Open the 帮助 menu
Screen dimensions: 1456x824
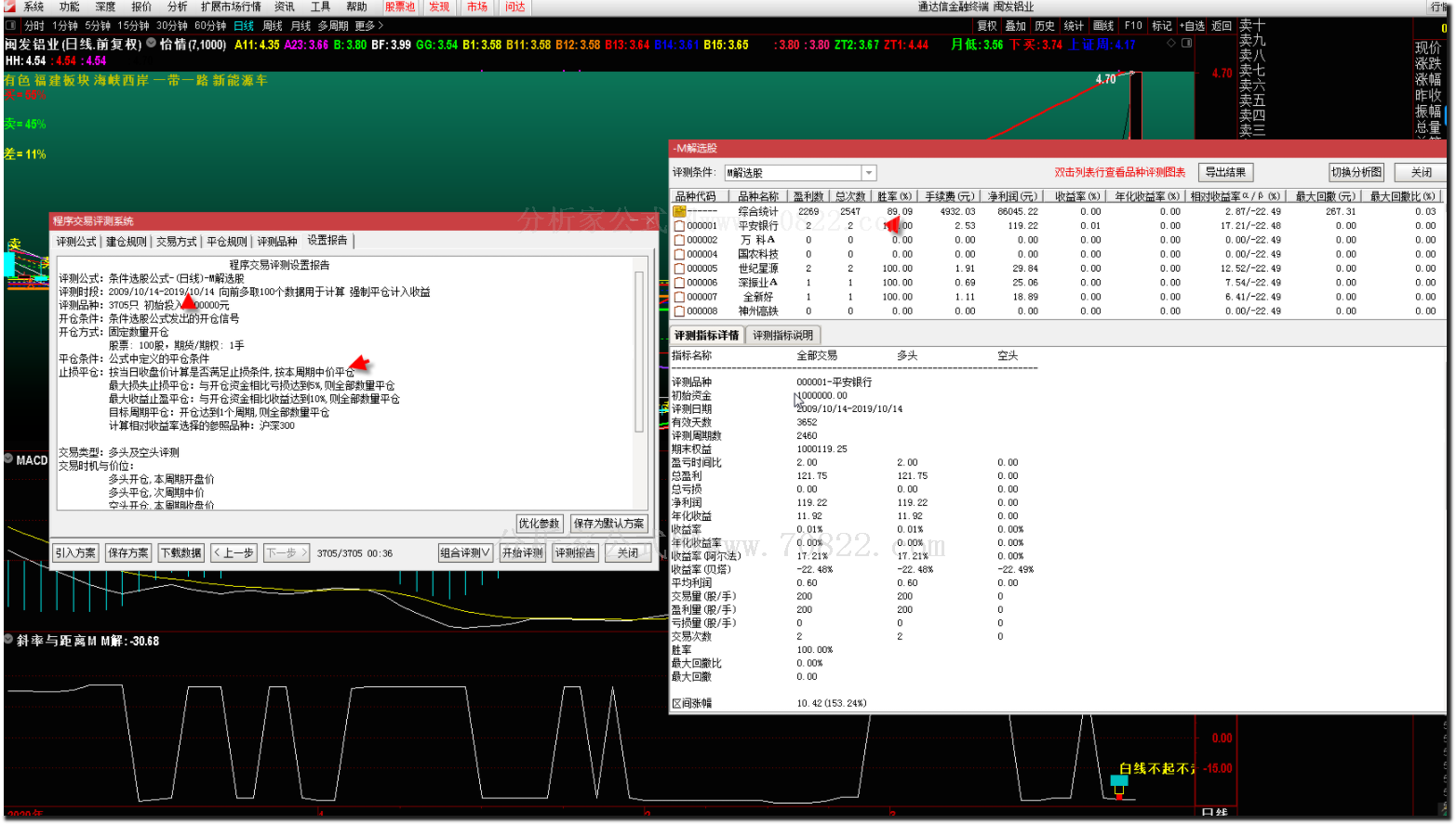coord(356,7)
